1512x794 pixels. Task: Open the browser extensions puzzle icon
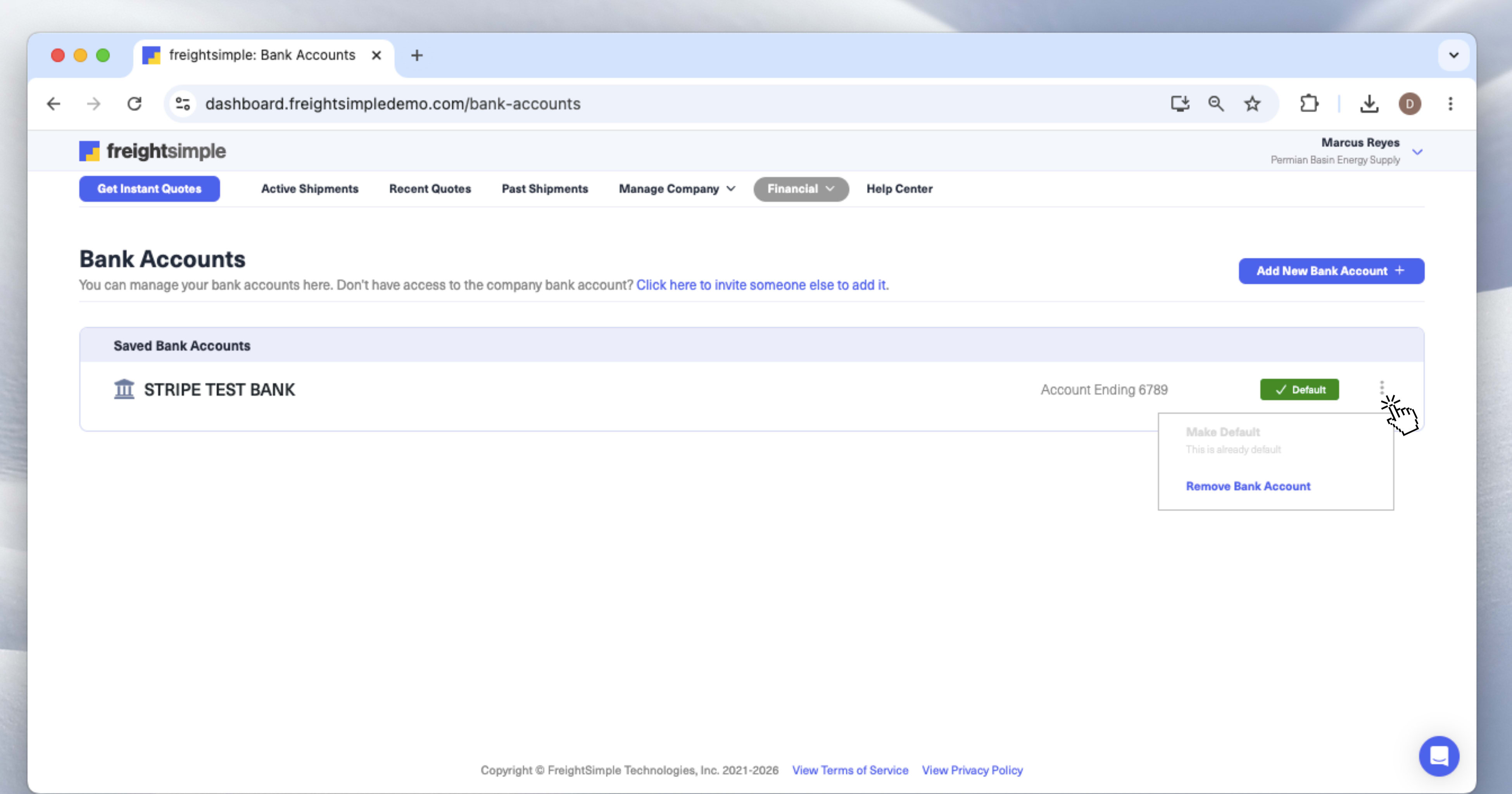[1309, 104]
